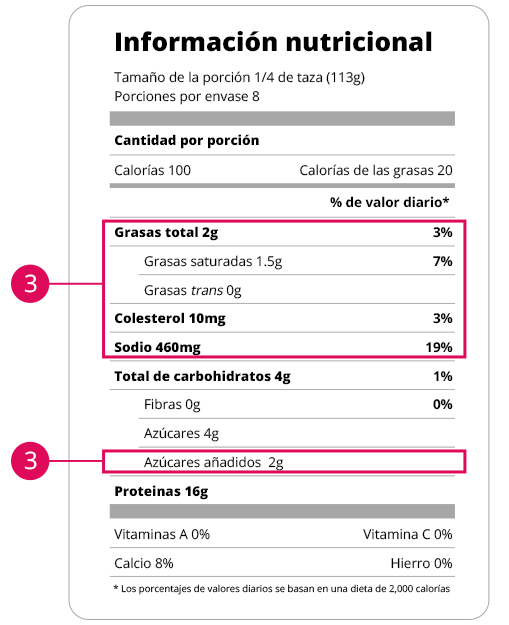Screen dimensions: 509x625
Task: Select the Calcio 8% entry
Action: [x=143, y=563]
